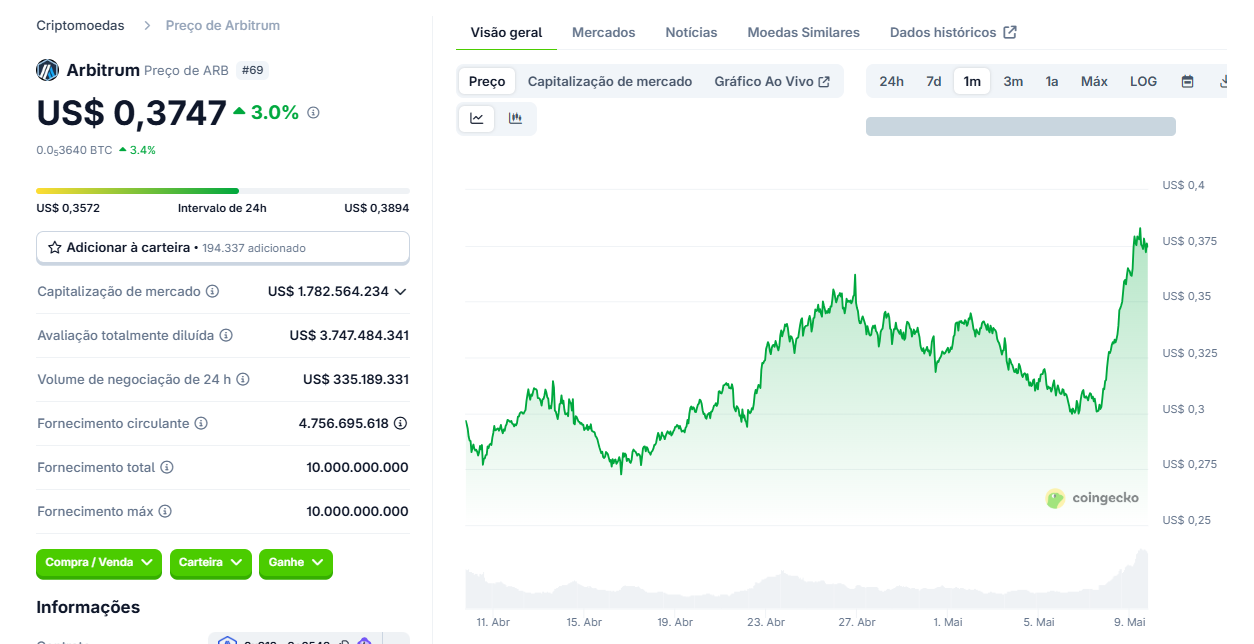Click the US$ 335.189.331 volume value

coord(356,379)
